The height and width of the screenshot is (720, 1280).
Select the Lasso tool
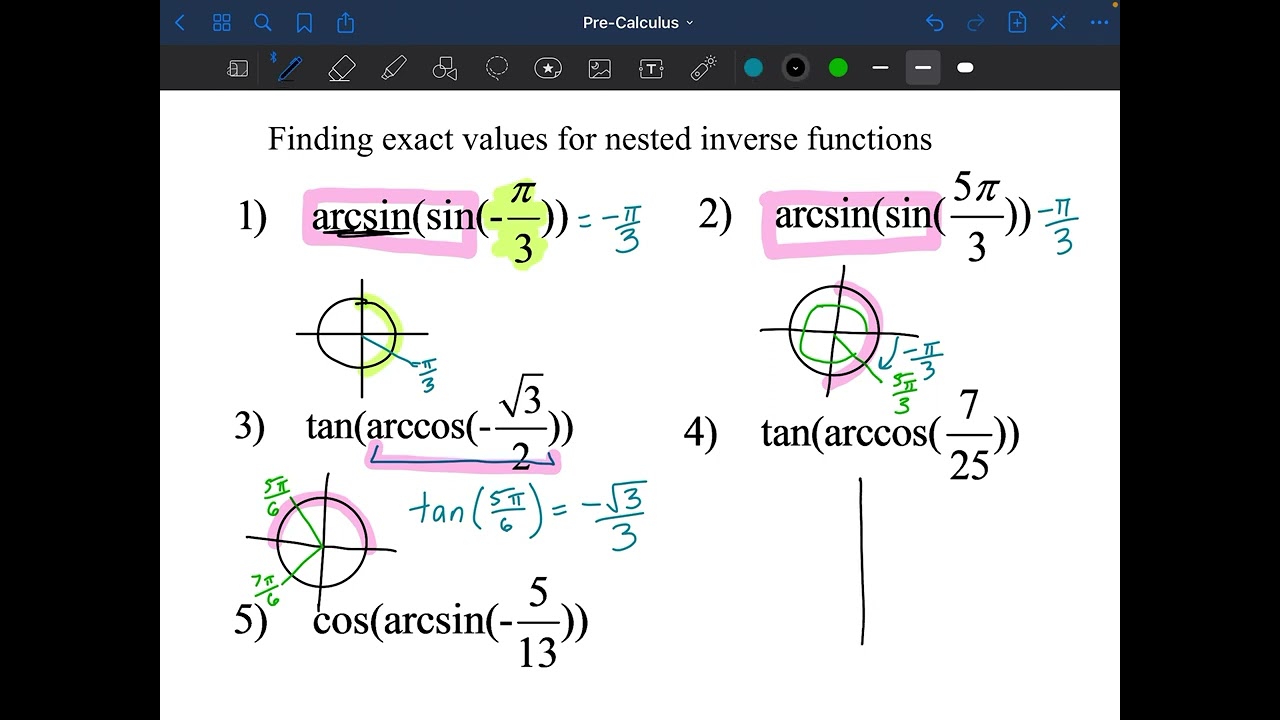pyautogui.click(x=497, y=68)
